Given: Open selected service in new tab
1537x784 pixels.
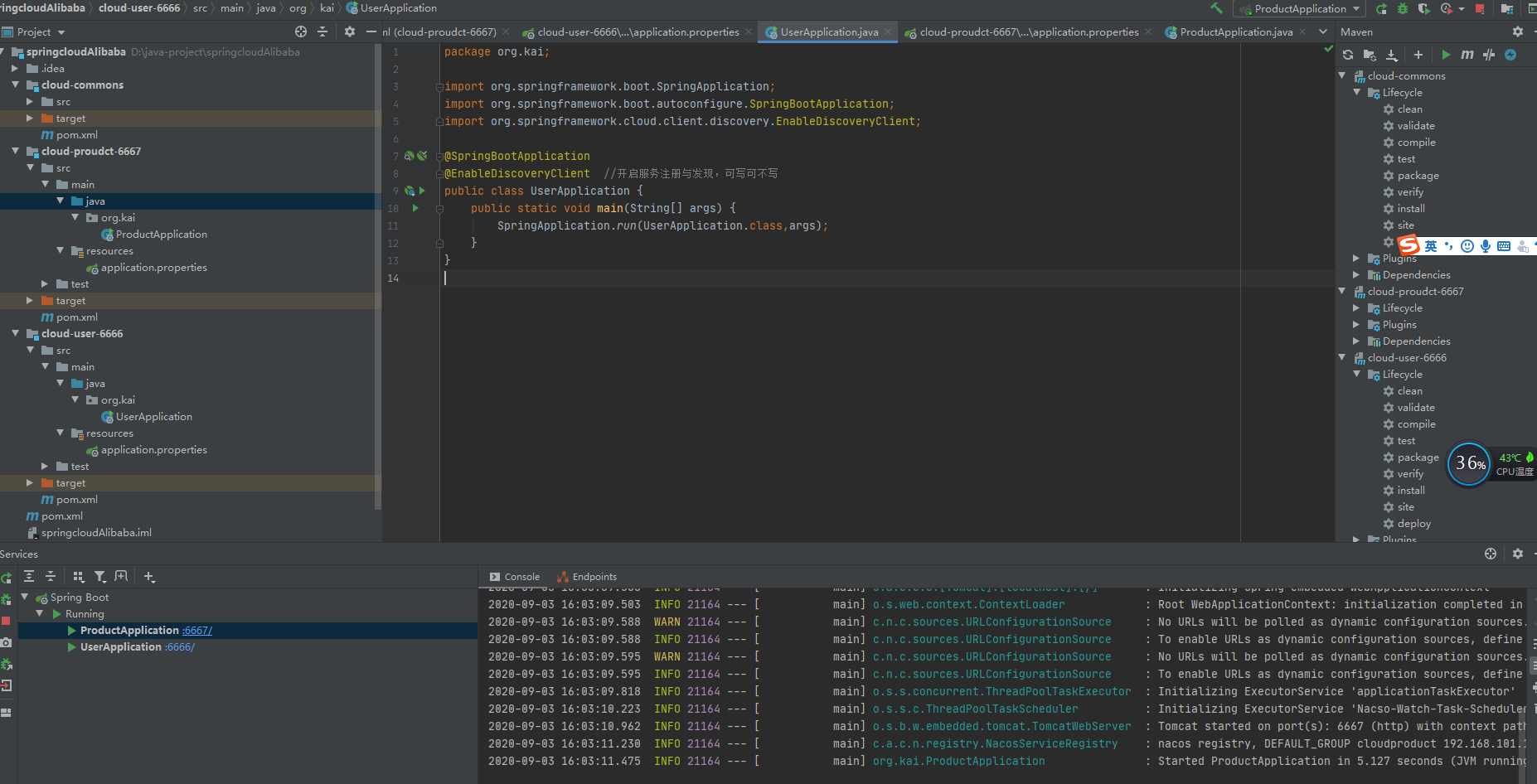Looking at the screenshot, I should point(122,576).
